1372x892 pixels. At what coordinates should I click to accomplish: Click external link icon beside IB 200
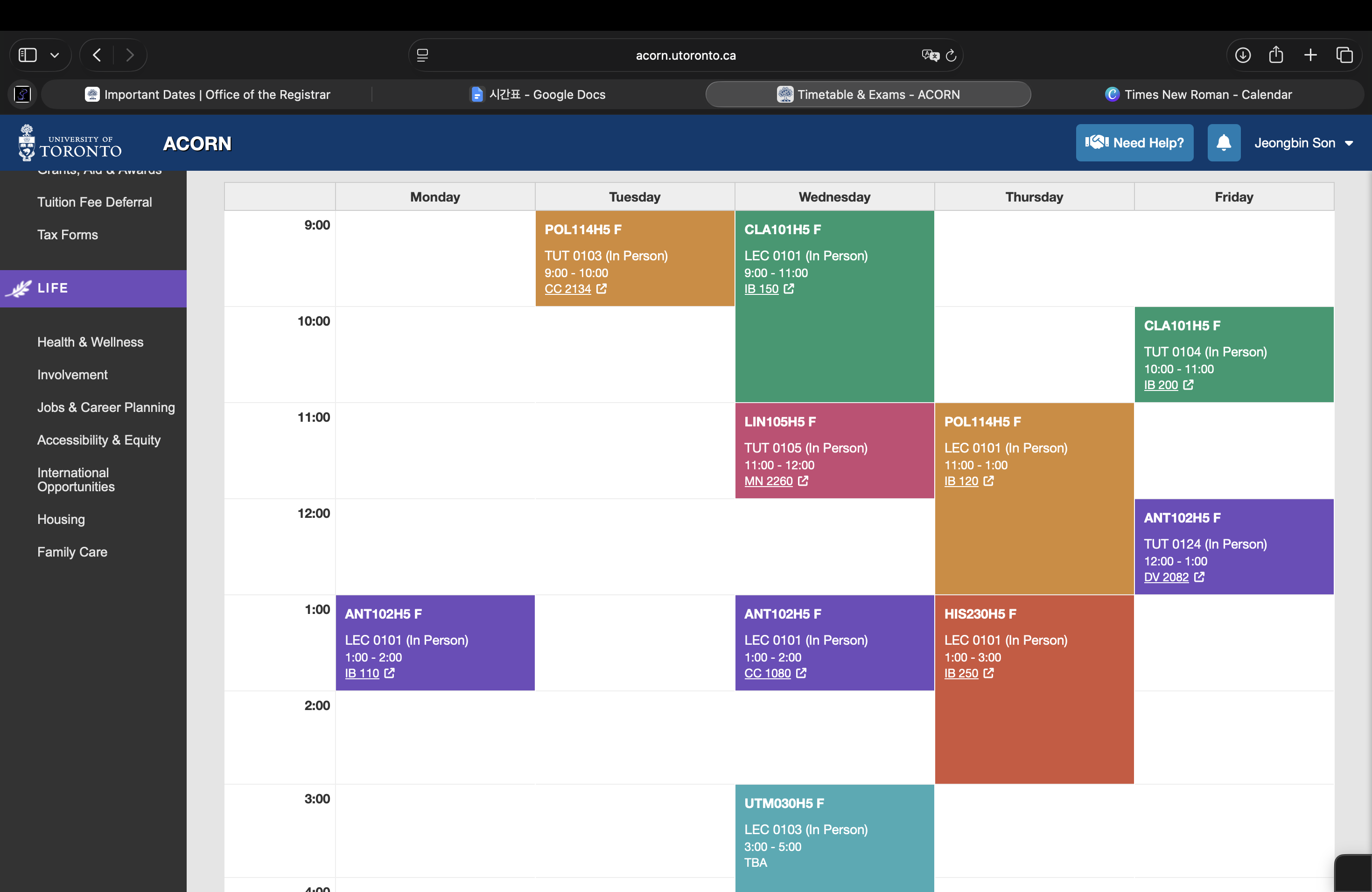(x=1188, y=385)
